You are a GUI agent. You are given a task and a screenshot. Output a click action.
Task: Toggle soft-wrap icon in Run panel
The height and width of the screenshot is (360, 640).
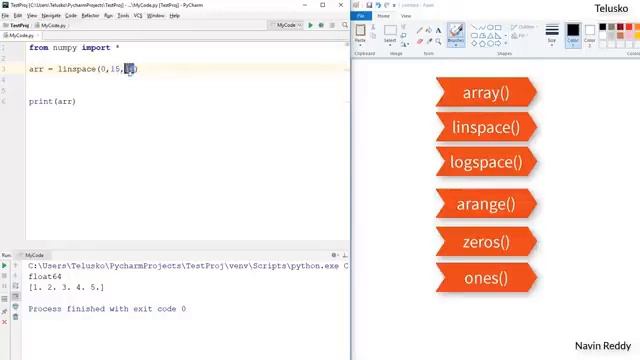point(16,286)
